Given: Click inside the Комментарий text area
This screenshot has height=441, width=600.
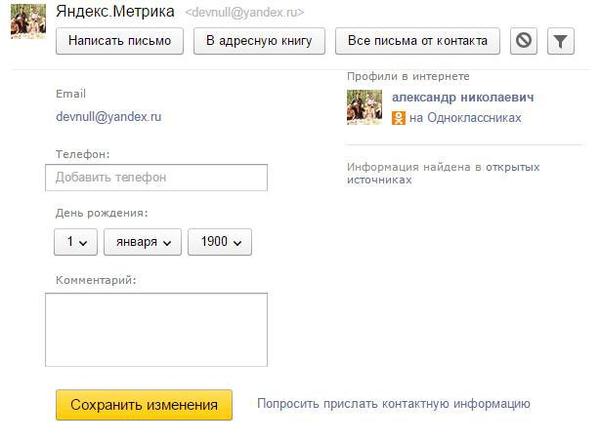Looking at the screenshot, I should [156, 329].
